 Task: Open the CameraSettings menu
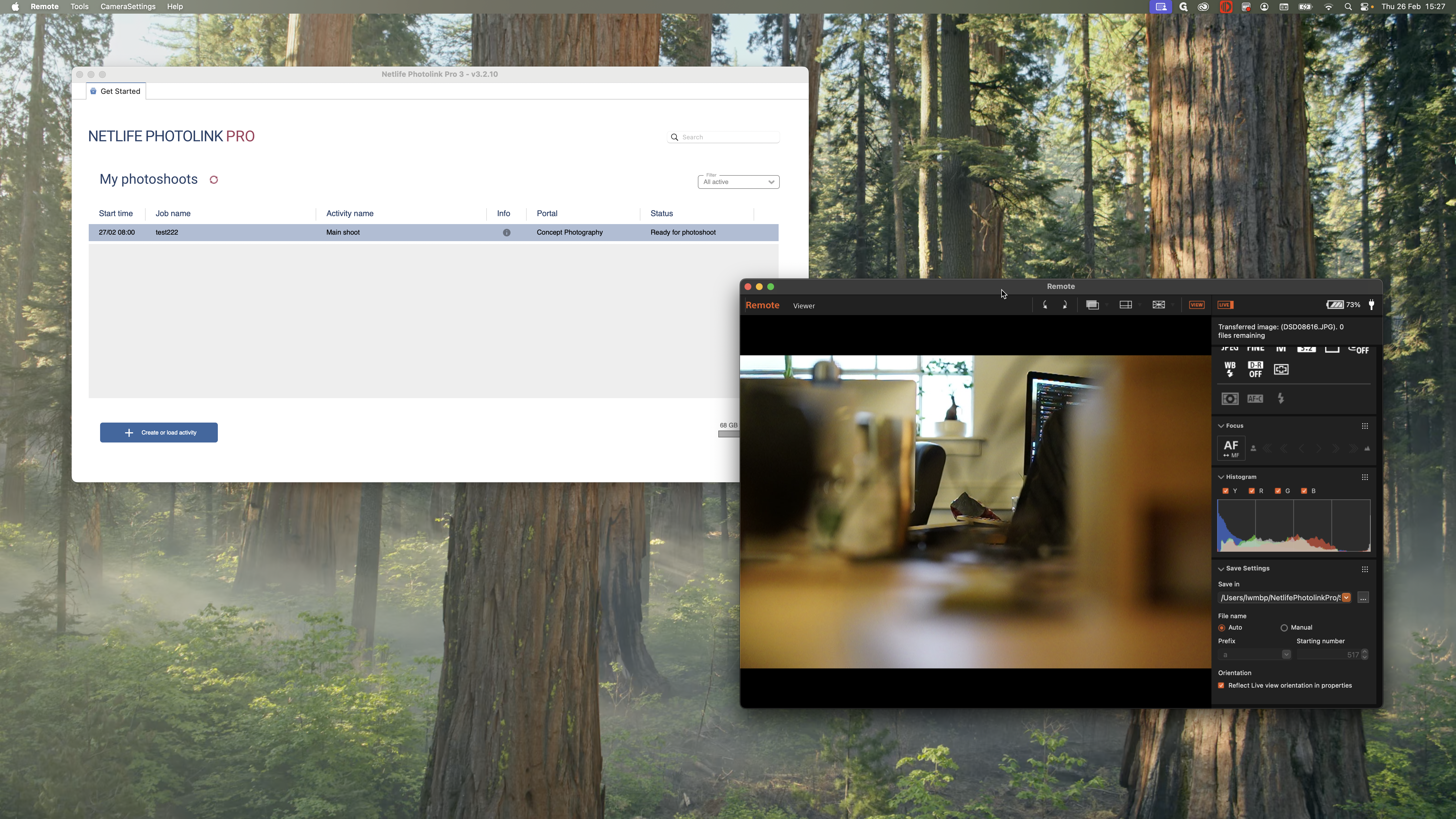pos(128,7)
